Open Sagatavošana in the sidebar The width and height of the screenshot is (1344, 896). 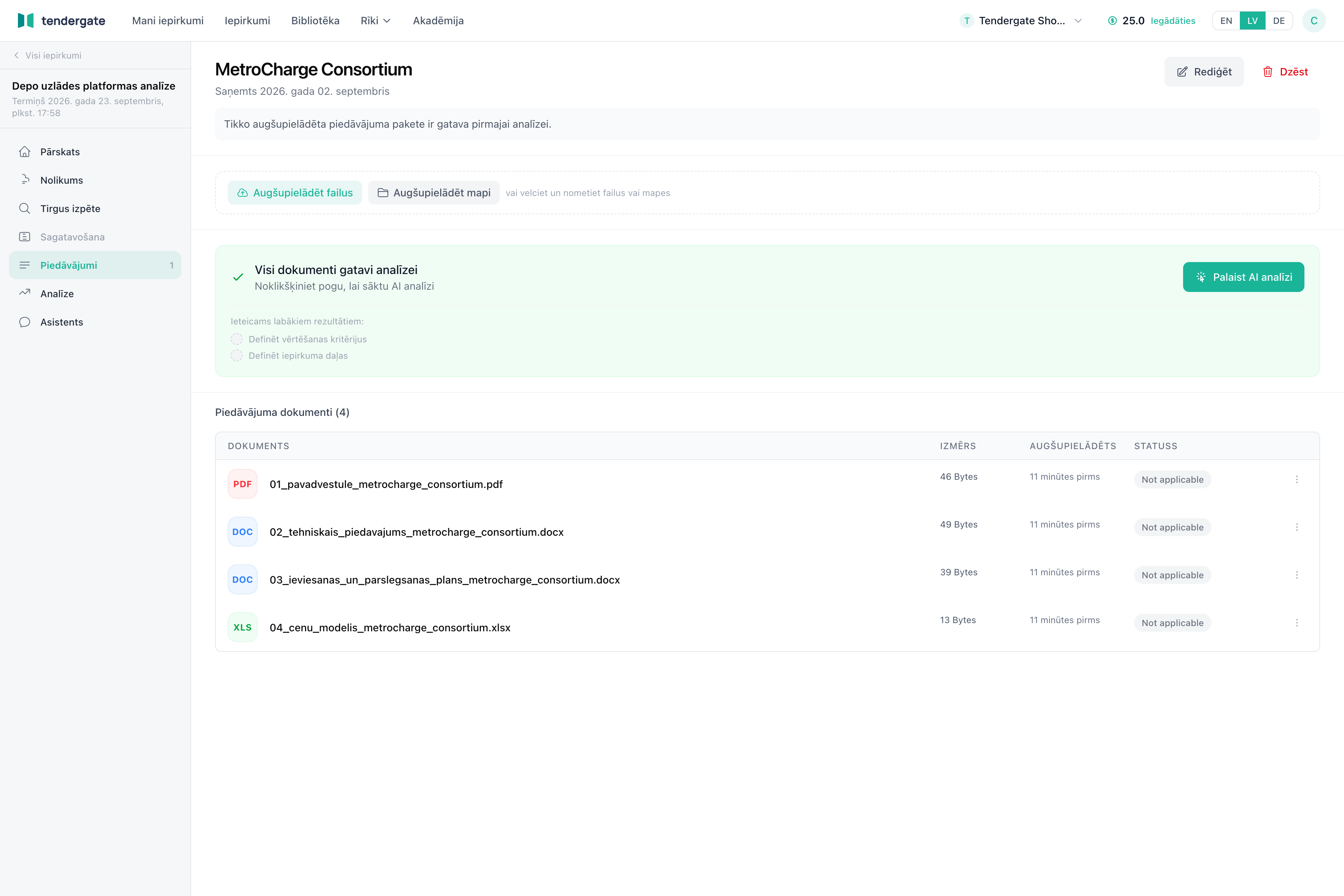tap(95, 237)
